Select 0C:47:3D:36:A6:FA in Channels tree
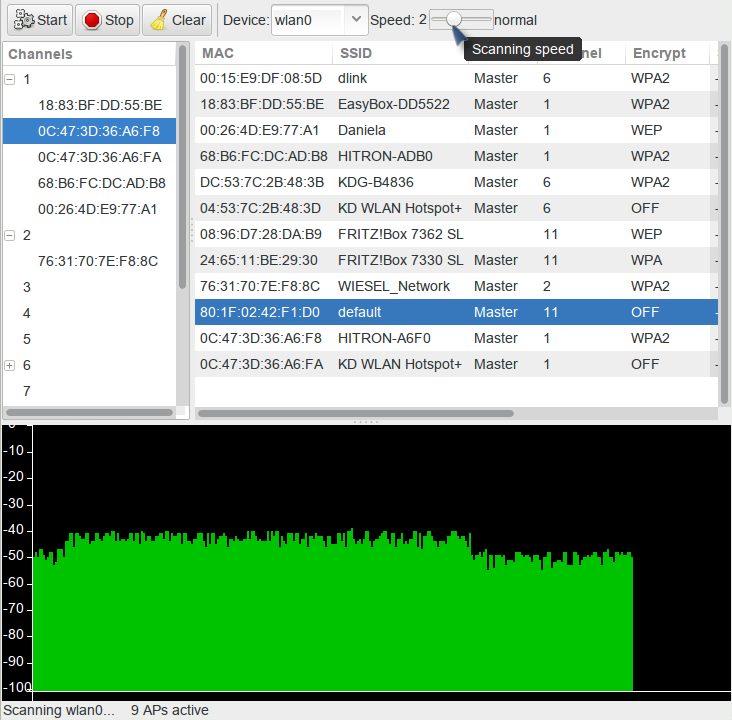Screen dimensions: 732x720 pos(99,157)
